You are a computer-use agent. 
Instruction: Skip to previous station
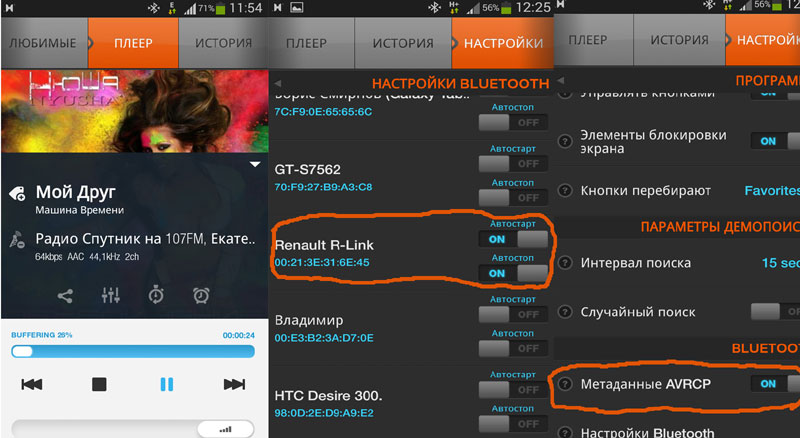click(x=32, y=384)
